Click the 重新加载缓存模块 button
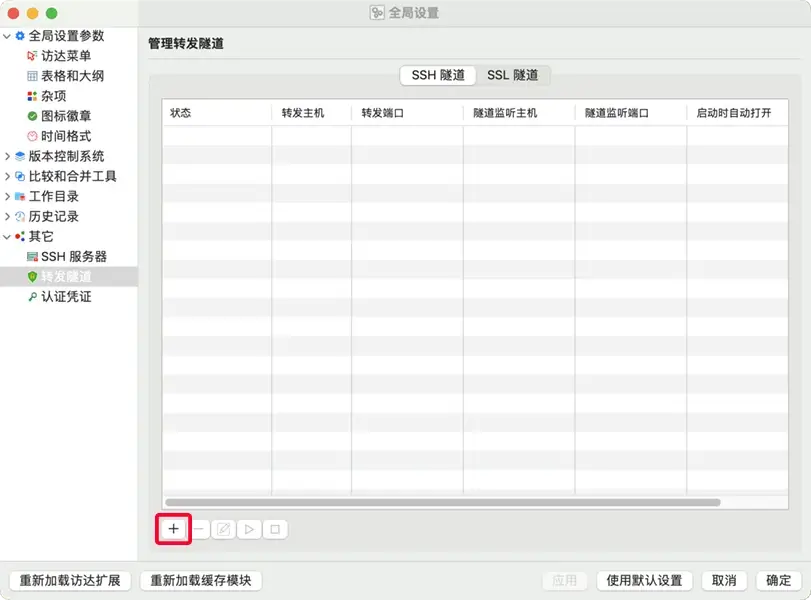This screenshot has width=811, height=600. [x=201, y=580]
